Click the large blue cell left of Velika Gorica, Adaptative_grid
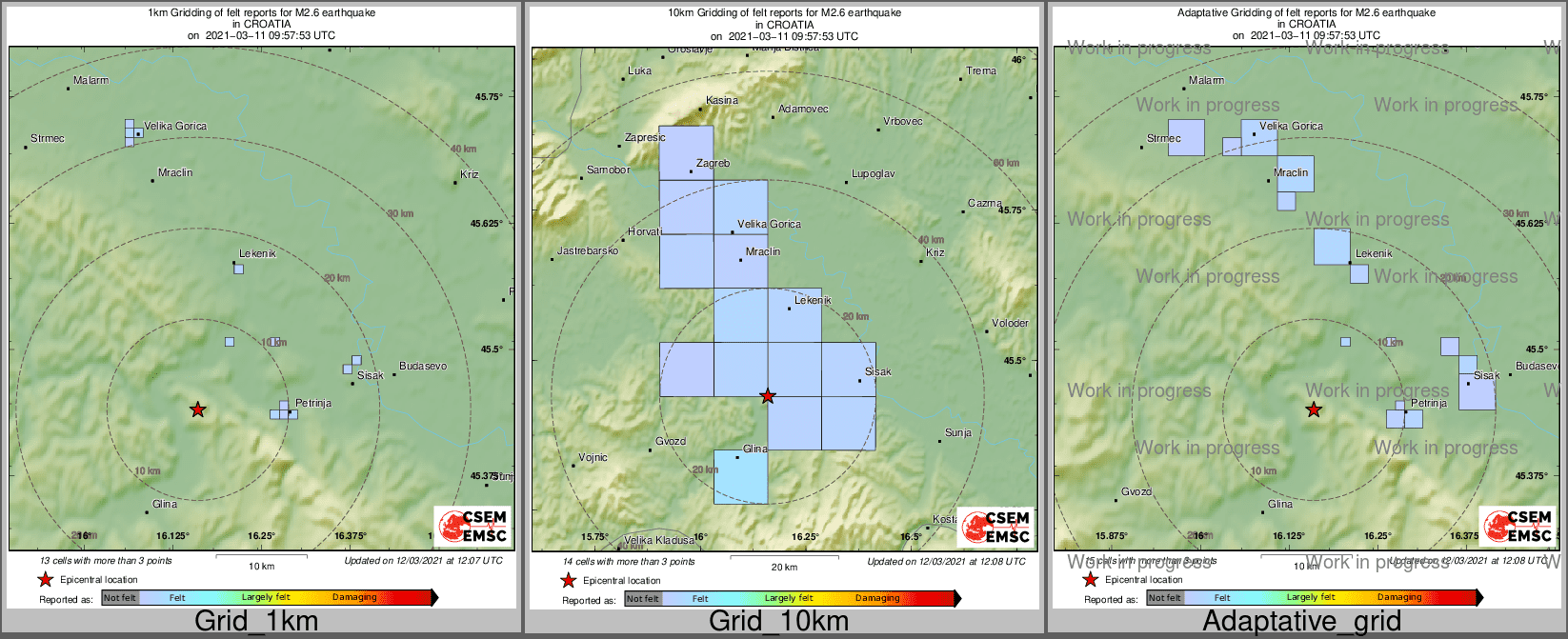The height and width of the screenshot is (639, 1568). pos(1186,137)
